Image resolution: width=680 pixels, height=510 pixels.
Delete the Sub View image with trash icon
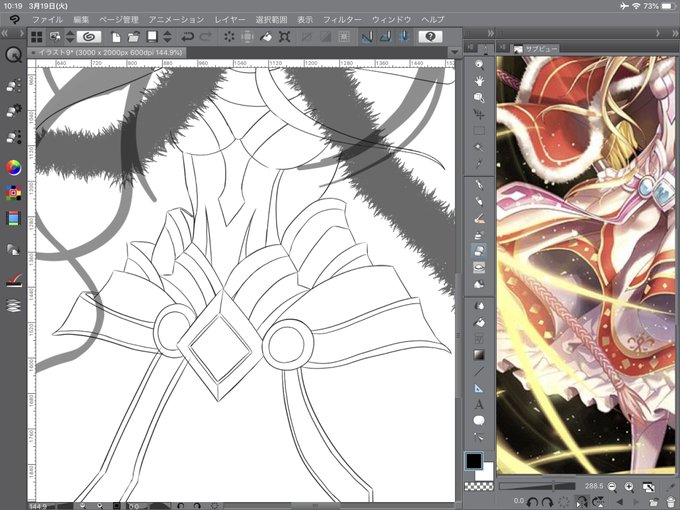coord(670,502)
